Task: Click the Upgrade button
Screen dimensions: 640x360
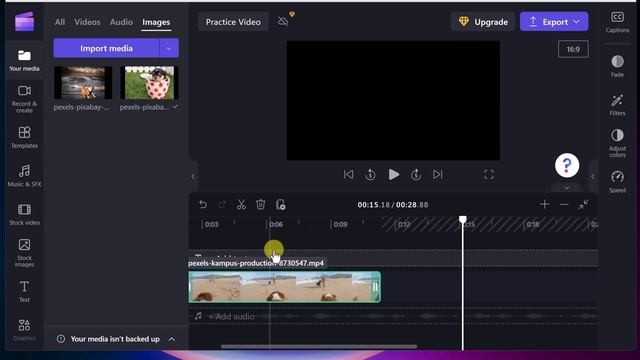Action: coord(483,22)
